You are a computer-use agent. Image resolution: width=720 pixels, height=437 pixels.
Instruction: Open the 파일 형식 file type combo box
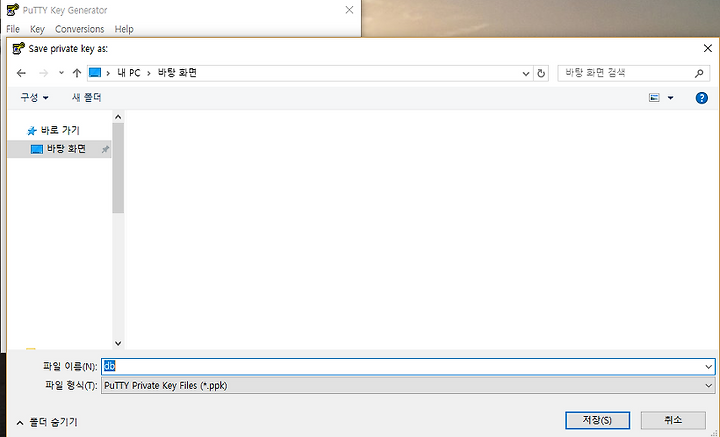408,386
